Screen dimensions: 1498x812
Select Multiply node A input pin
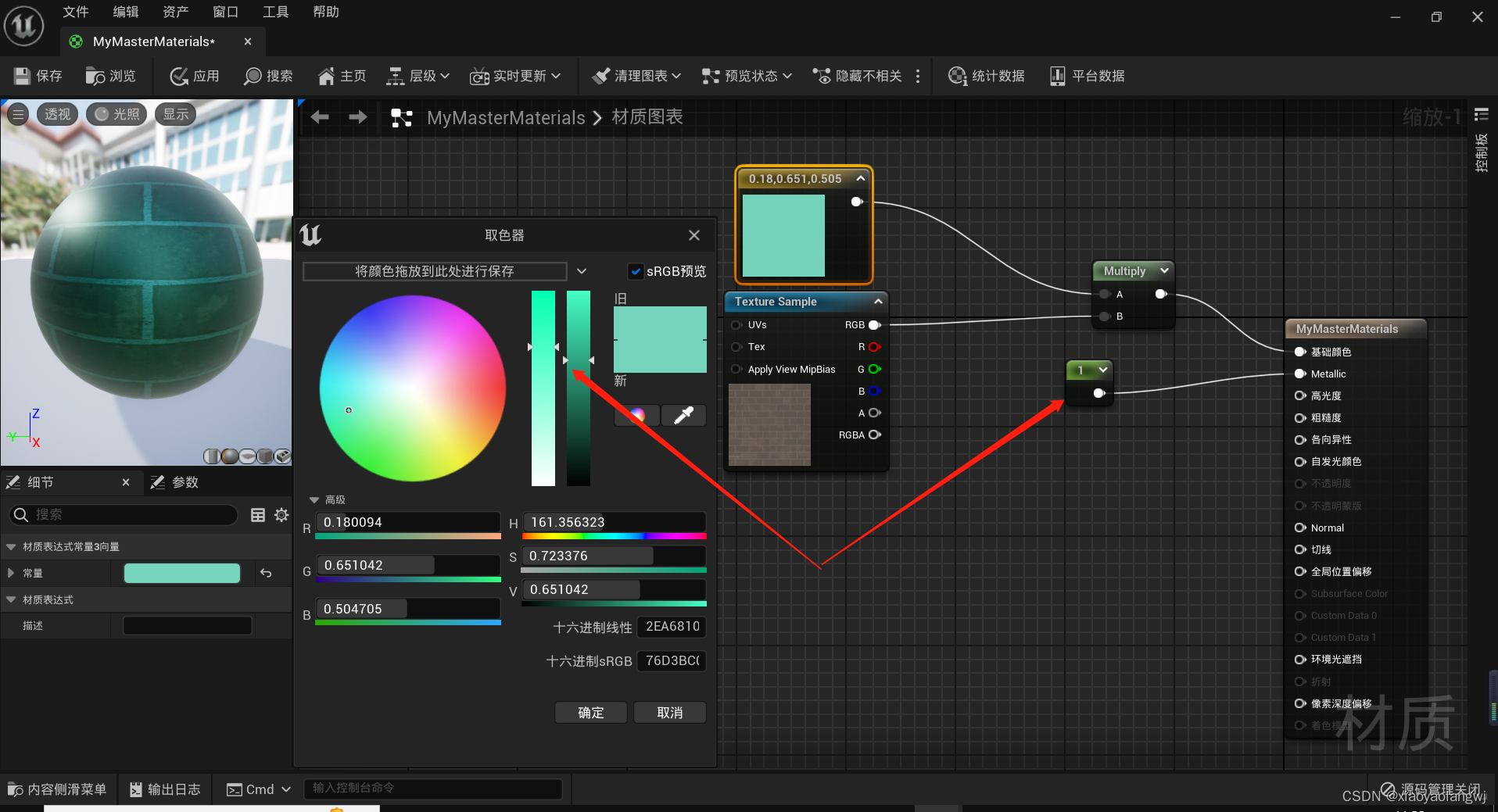click(x=1105, y=294)
